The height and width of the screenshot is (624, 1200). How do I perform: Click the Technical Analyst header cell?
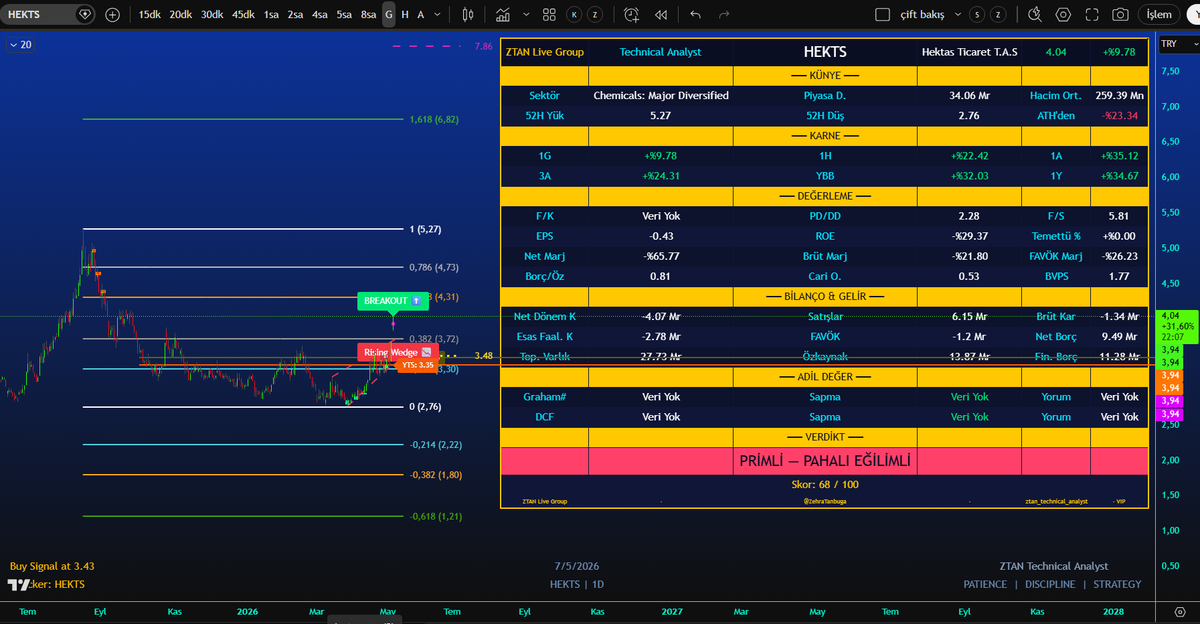point(660,52)
